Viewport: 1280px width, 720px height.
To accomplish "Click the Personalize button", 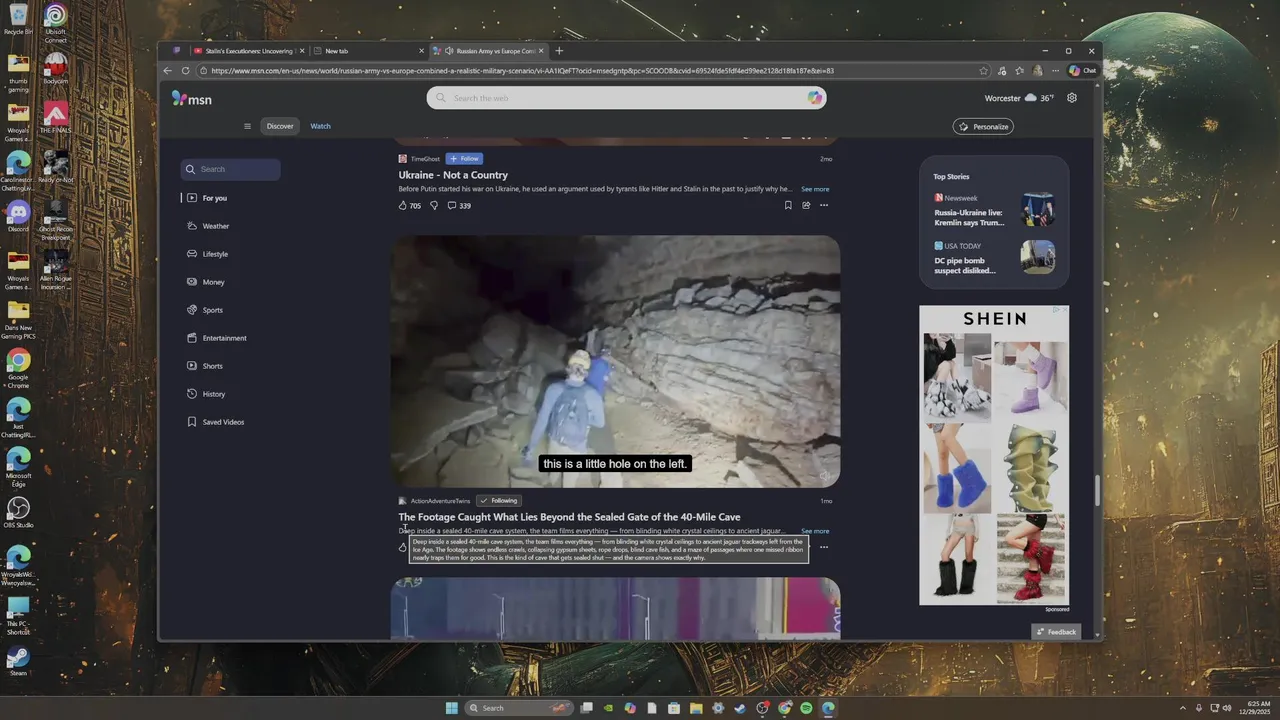I will pos(983,126).
